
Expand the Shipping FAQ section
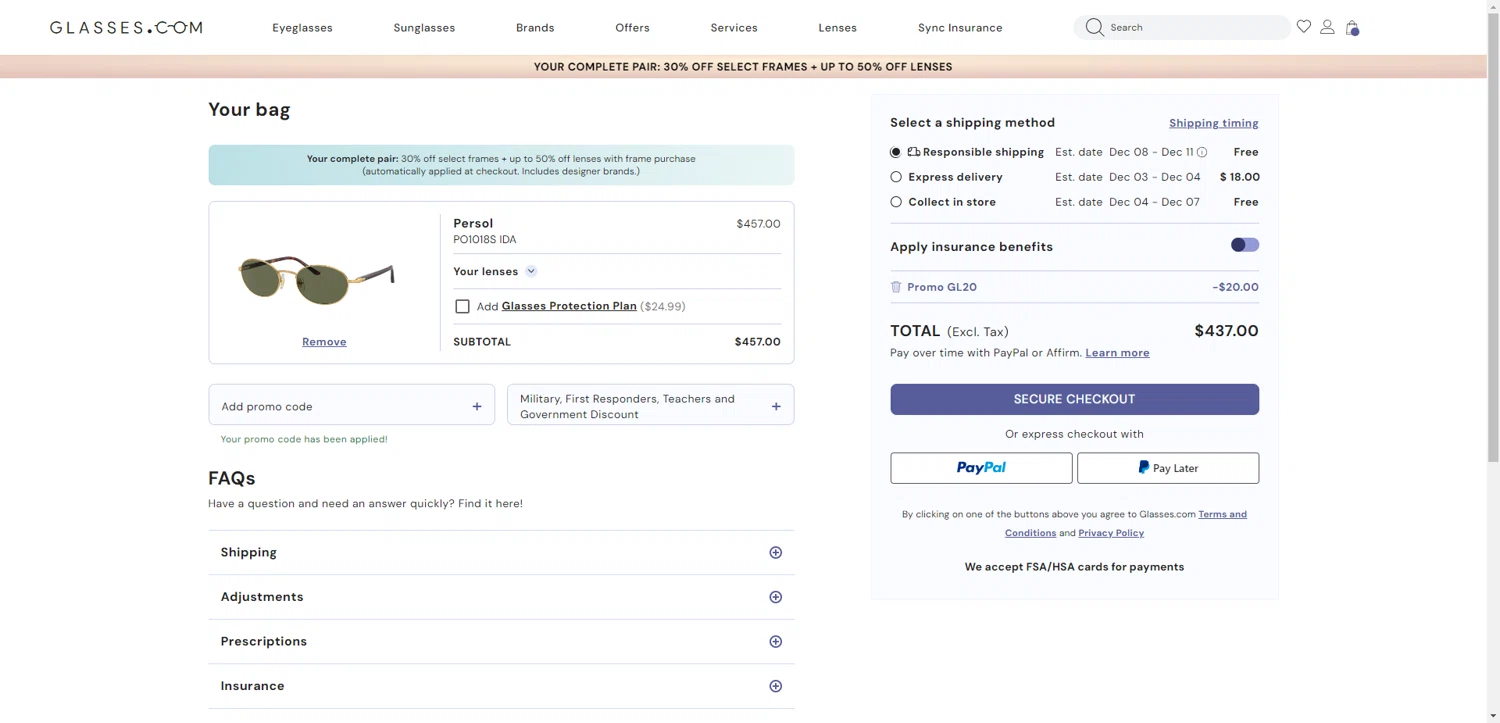pyautogui.click(x=775, y=553)
